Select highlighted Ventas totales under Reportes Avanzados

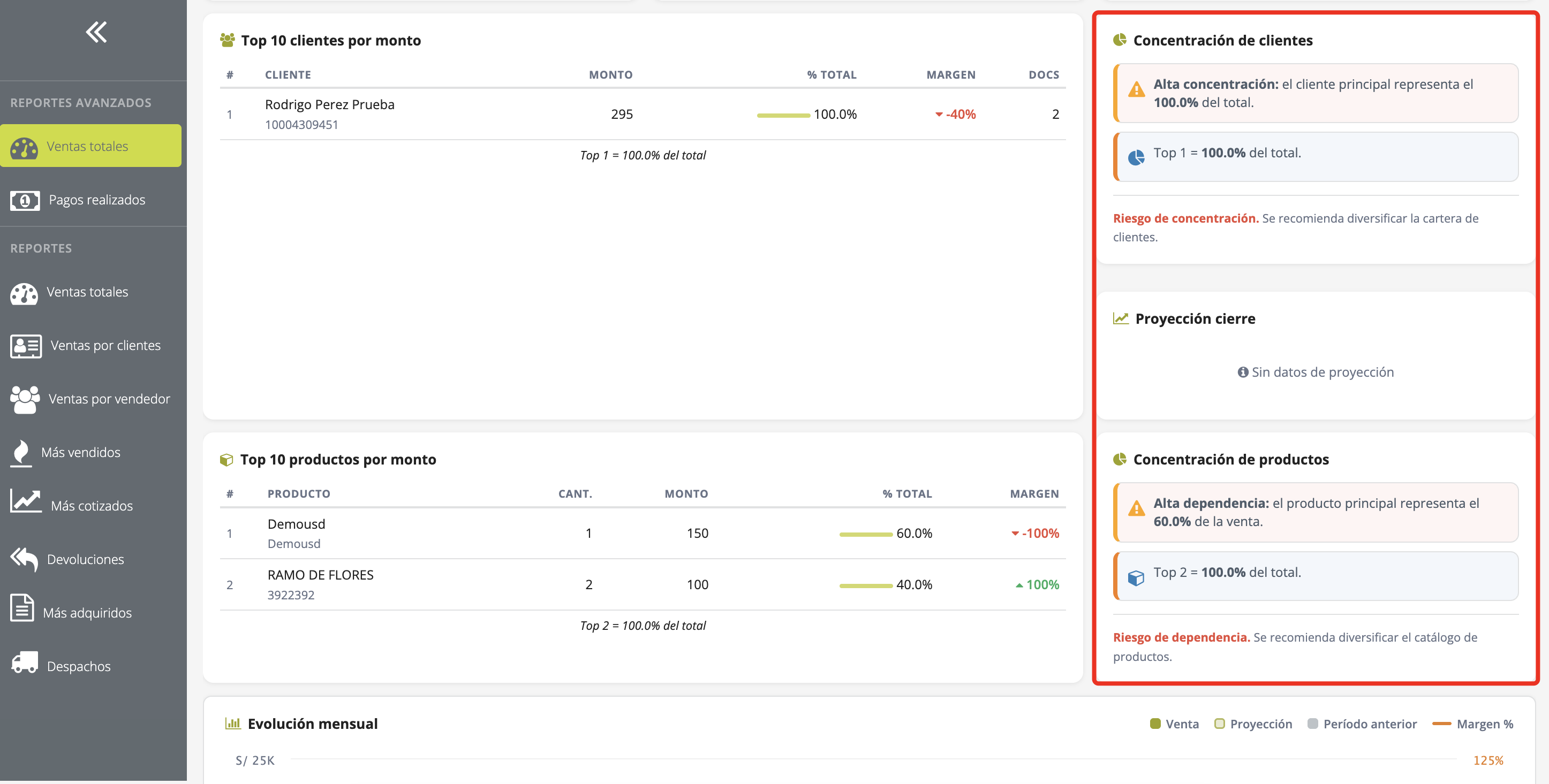91,146
